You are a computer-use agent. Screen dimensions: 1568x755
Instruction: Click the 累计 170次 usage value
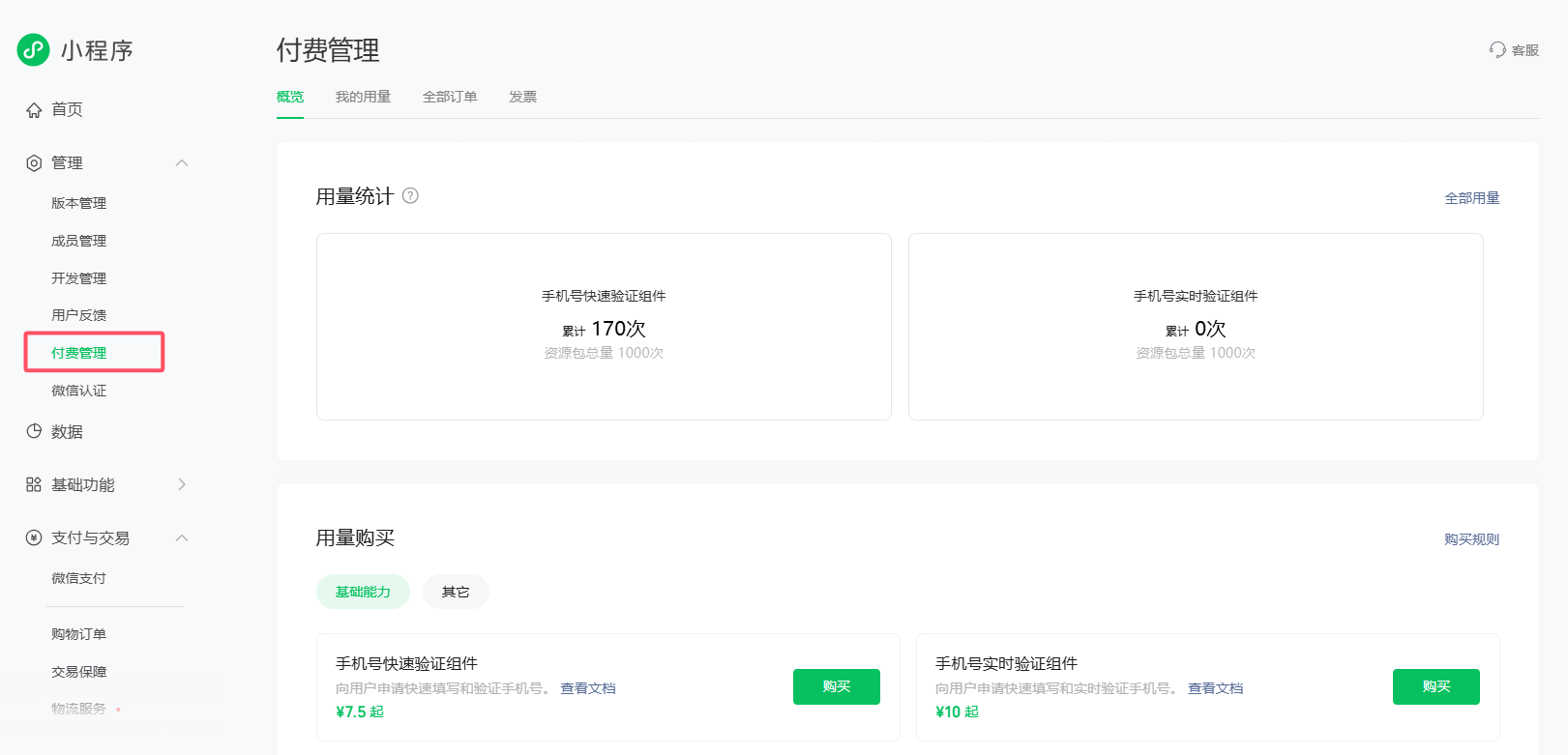[604, 329]
